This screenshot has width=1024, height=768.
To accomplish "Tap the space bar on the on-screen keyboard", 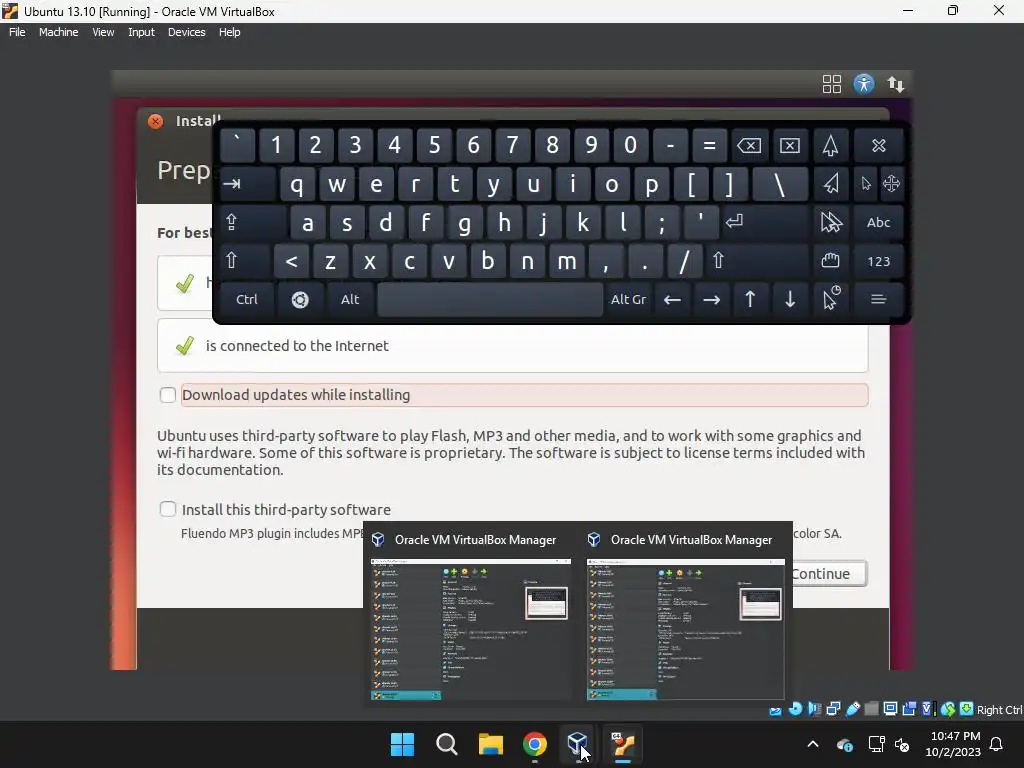I will (490, 299).
